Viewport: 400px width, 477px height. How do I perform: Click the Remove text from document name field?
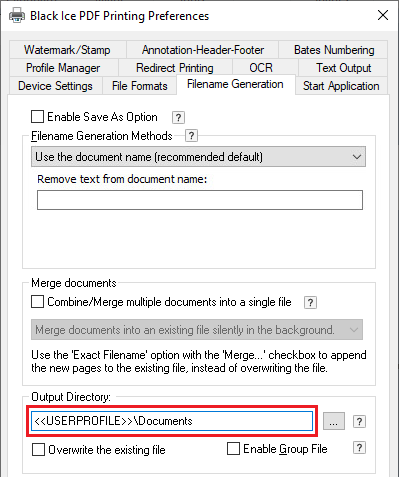point(200,200)
